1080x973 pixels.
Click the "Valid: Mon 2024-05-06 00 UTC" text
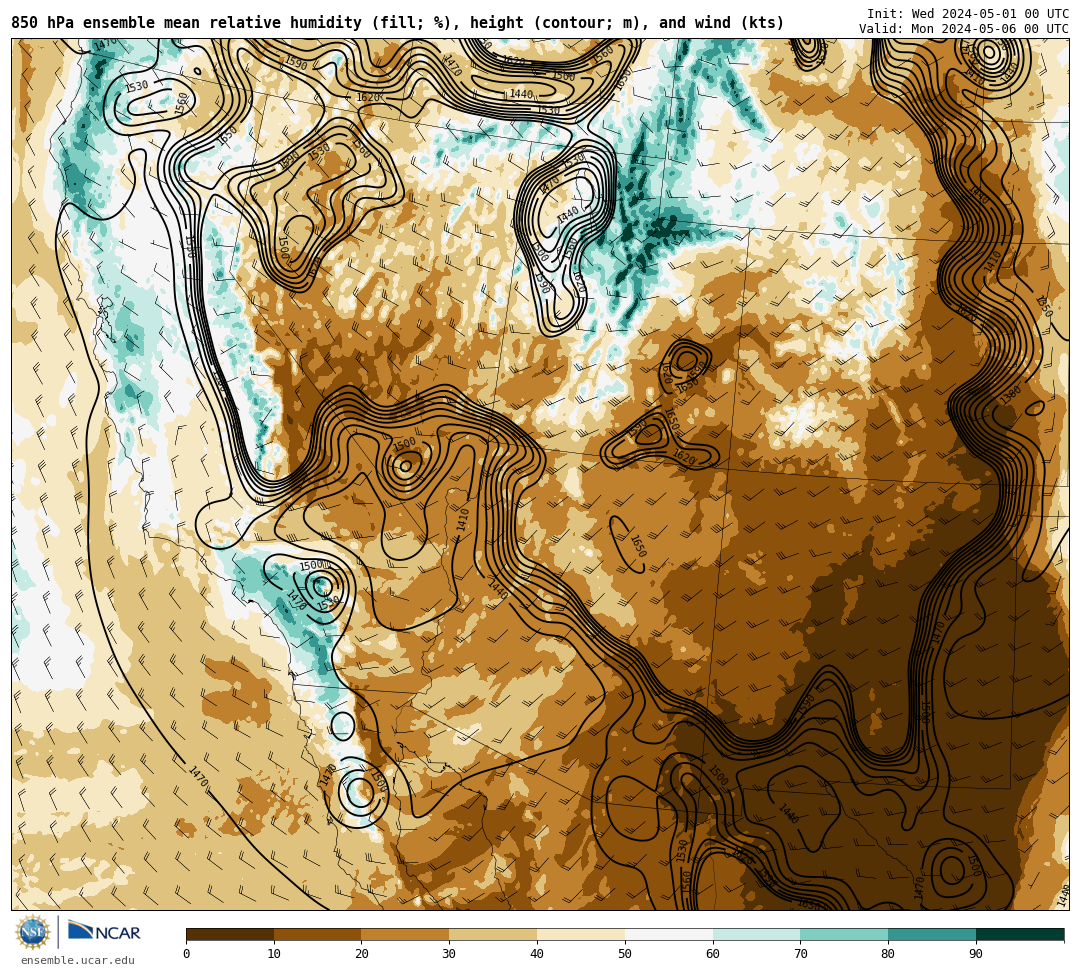coord(964,29)
